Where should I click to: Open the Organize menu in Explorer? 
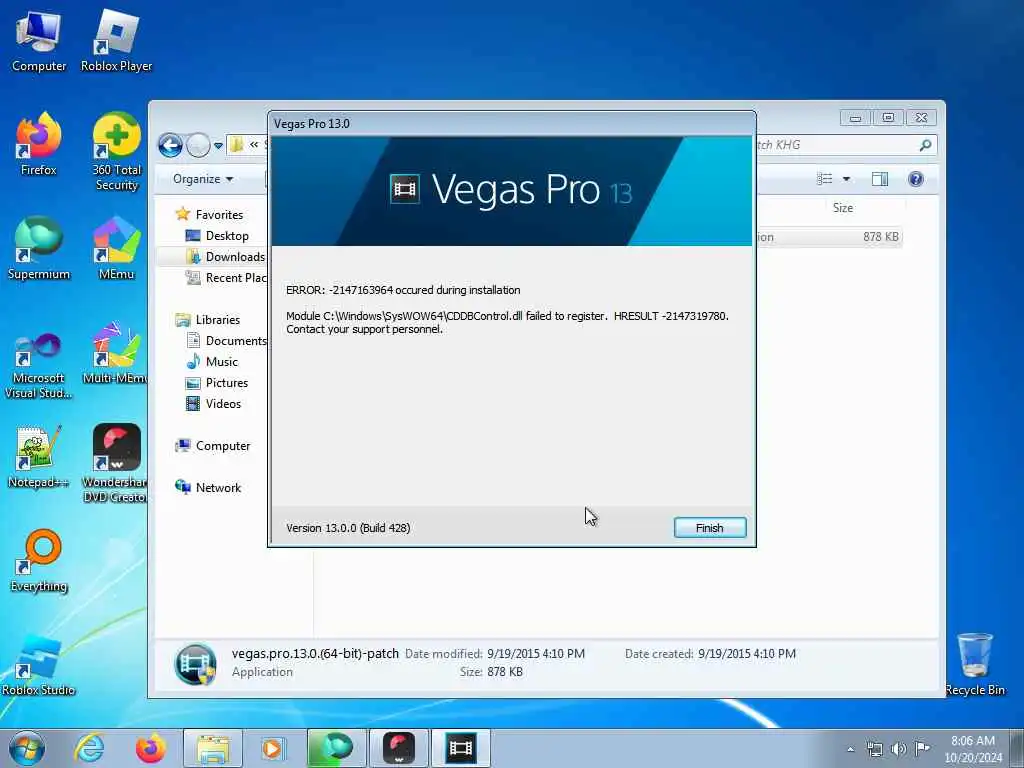click(202, 179)
